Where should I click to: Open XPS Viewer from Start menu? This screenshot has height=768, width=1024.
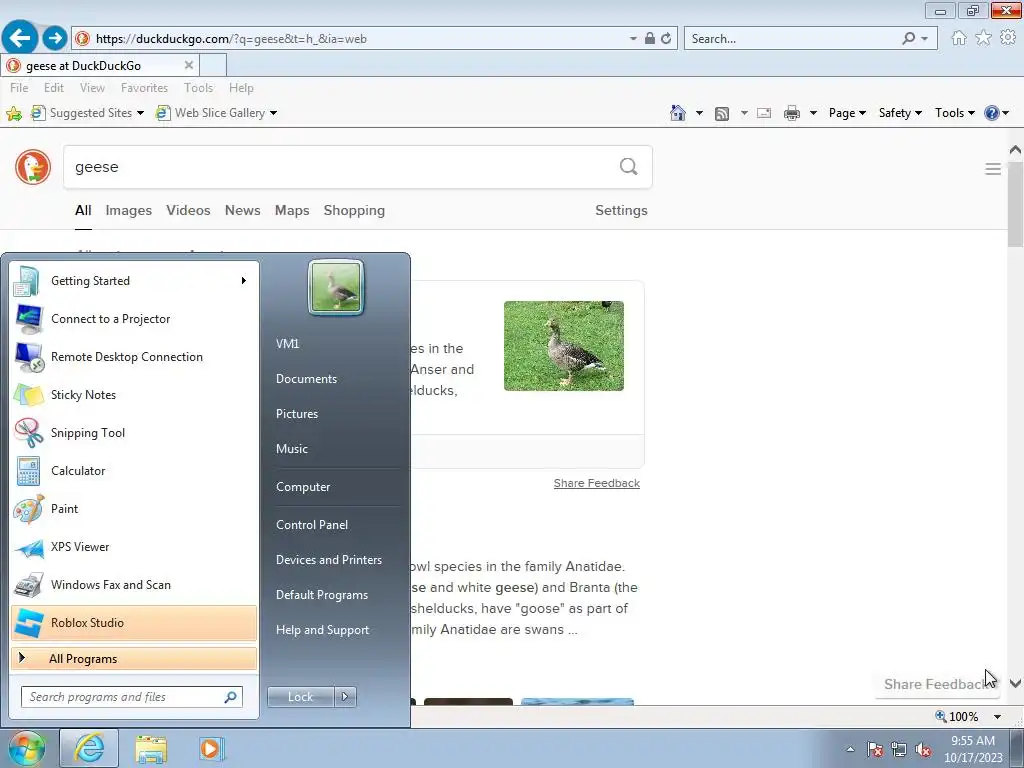134,547
